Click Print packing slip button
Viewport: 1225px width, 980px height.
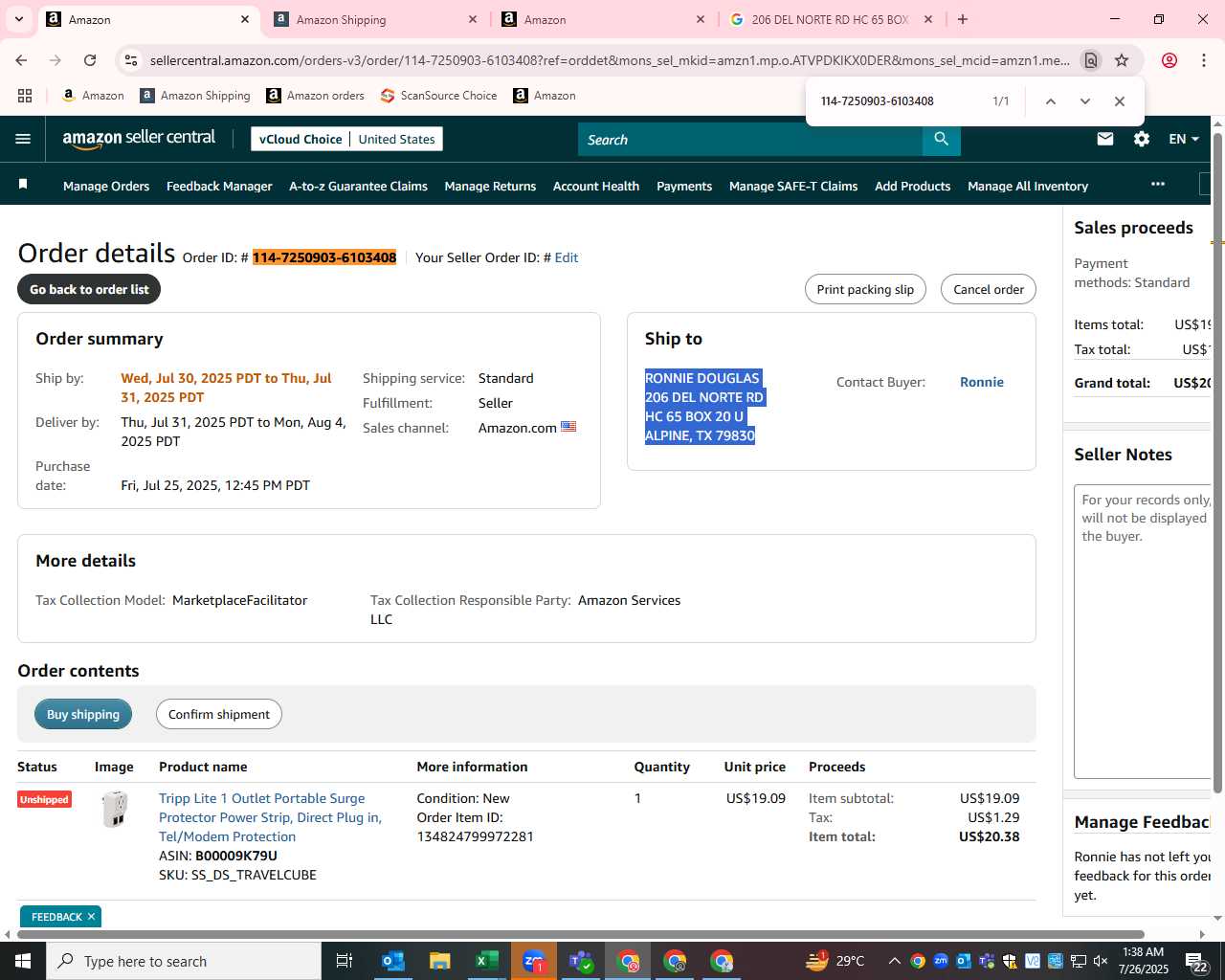pyautogui.click(x=865, y=289)
